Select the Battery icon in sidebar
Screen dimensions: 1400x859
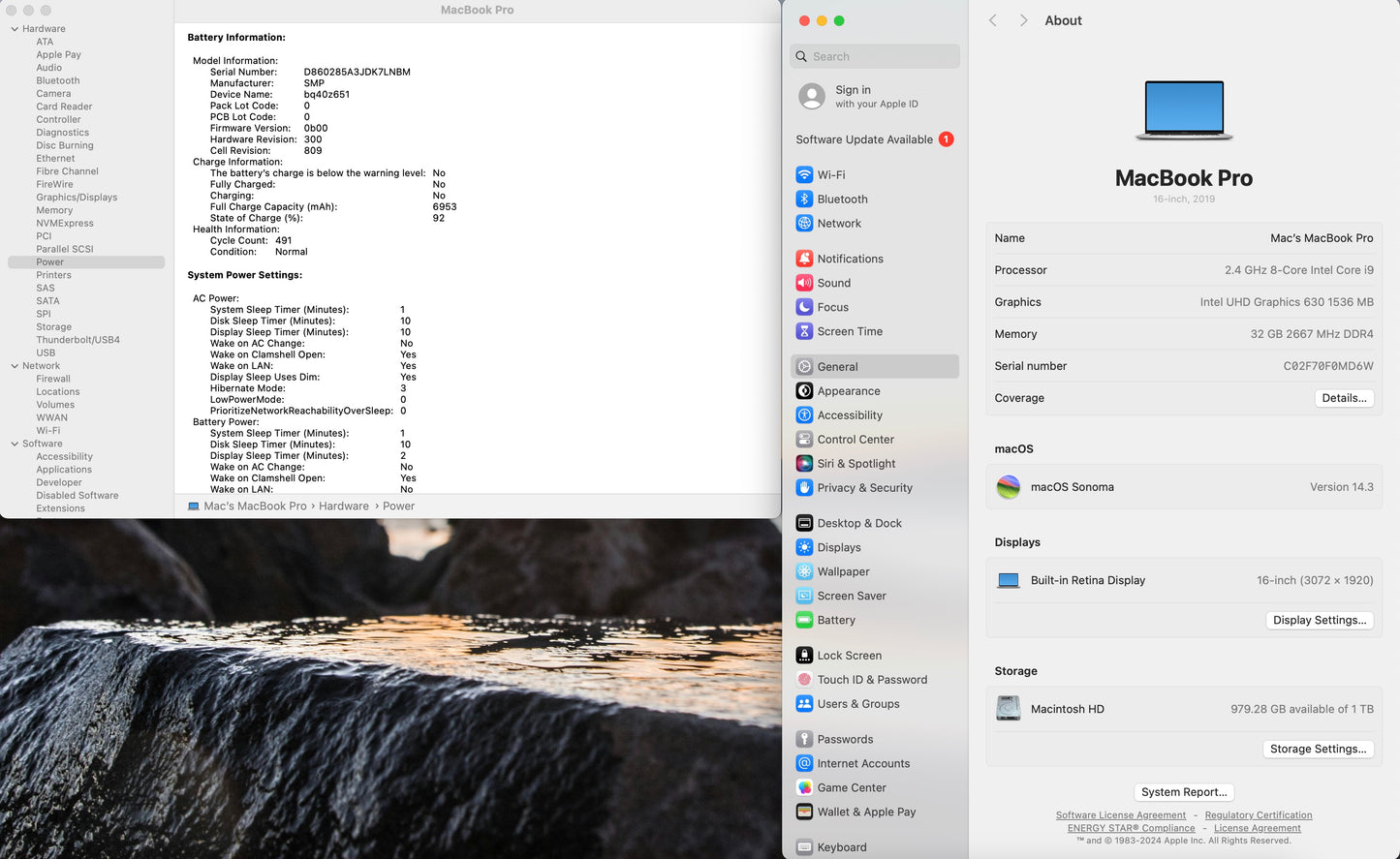[804, 620]
